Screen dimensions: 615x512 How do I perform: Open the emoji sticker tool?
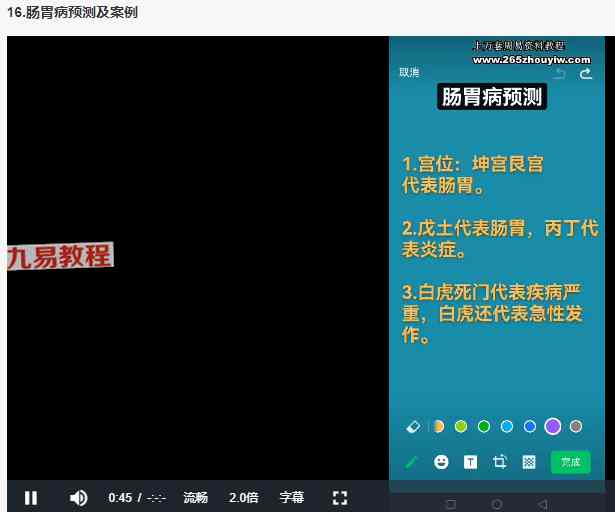(441, 462)
